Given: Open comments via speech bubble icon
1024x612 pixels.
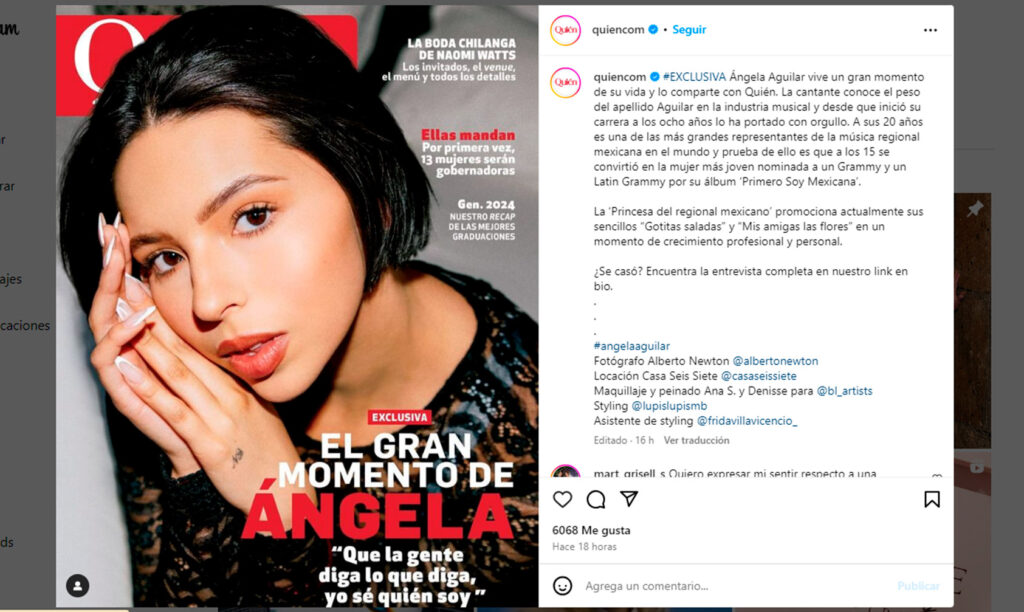Looking at the screenshot, I should 596,500.
